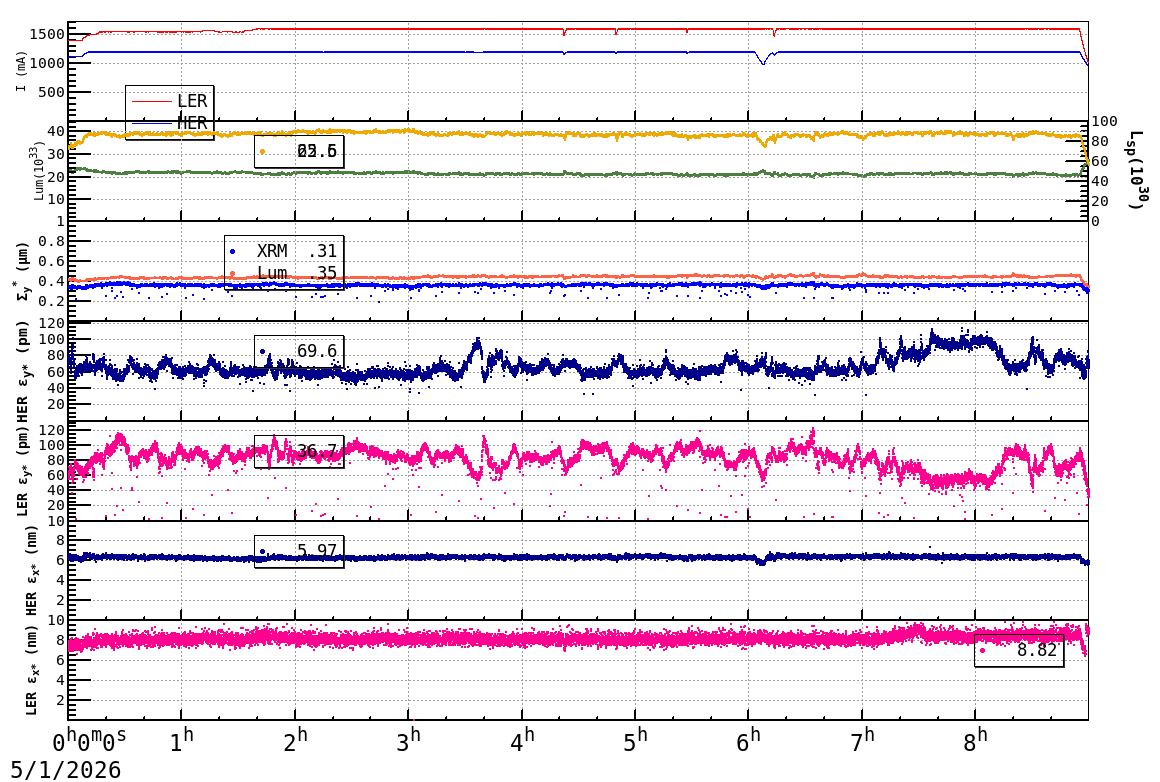The height and width of the screenshot is (782, 1160).
Task: Click the 4h time axis label
Action: point(522,740)
